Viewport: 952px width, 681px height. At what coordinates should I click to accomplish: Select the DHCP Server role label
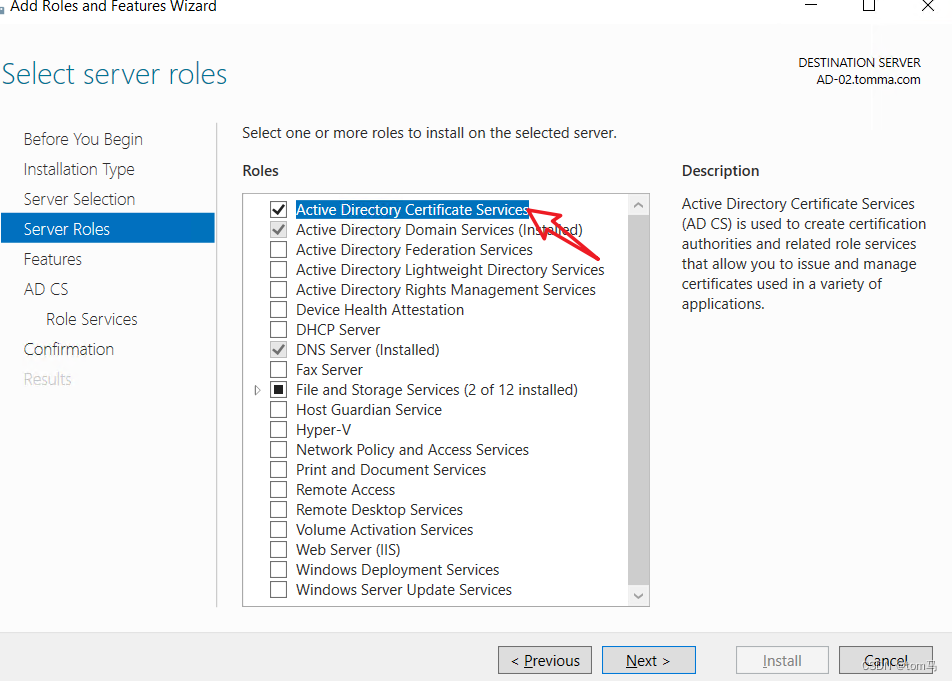(338, 330)
